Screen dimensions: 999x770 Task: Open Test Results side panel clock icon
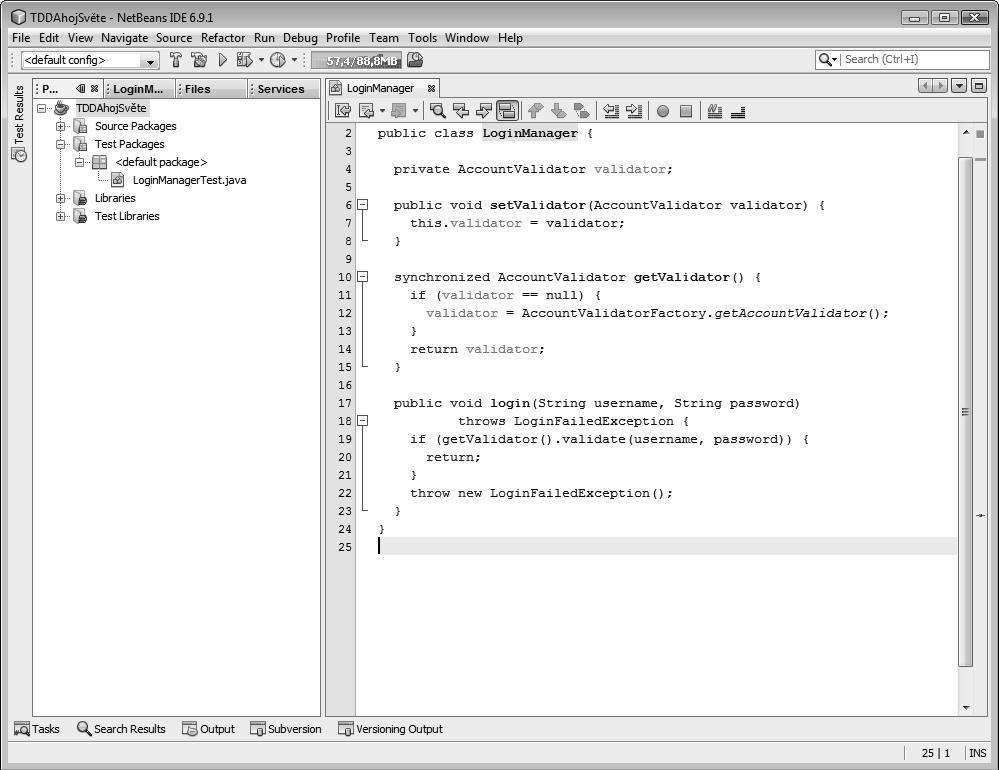pos(20,155)
